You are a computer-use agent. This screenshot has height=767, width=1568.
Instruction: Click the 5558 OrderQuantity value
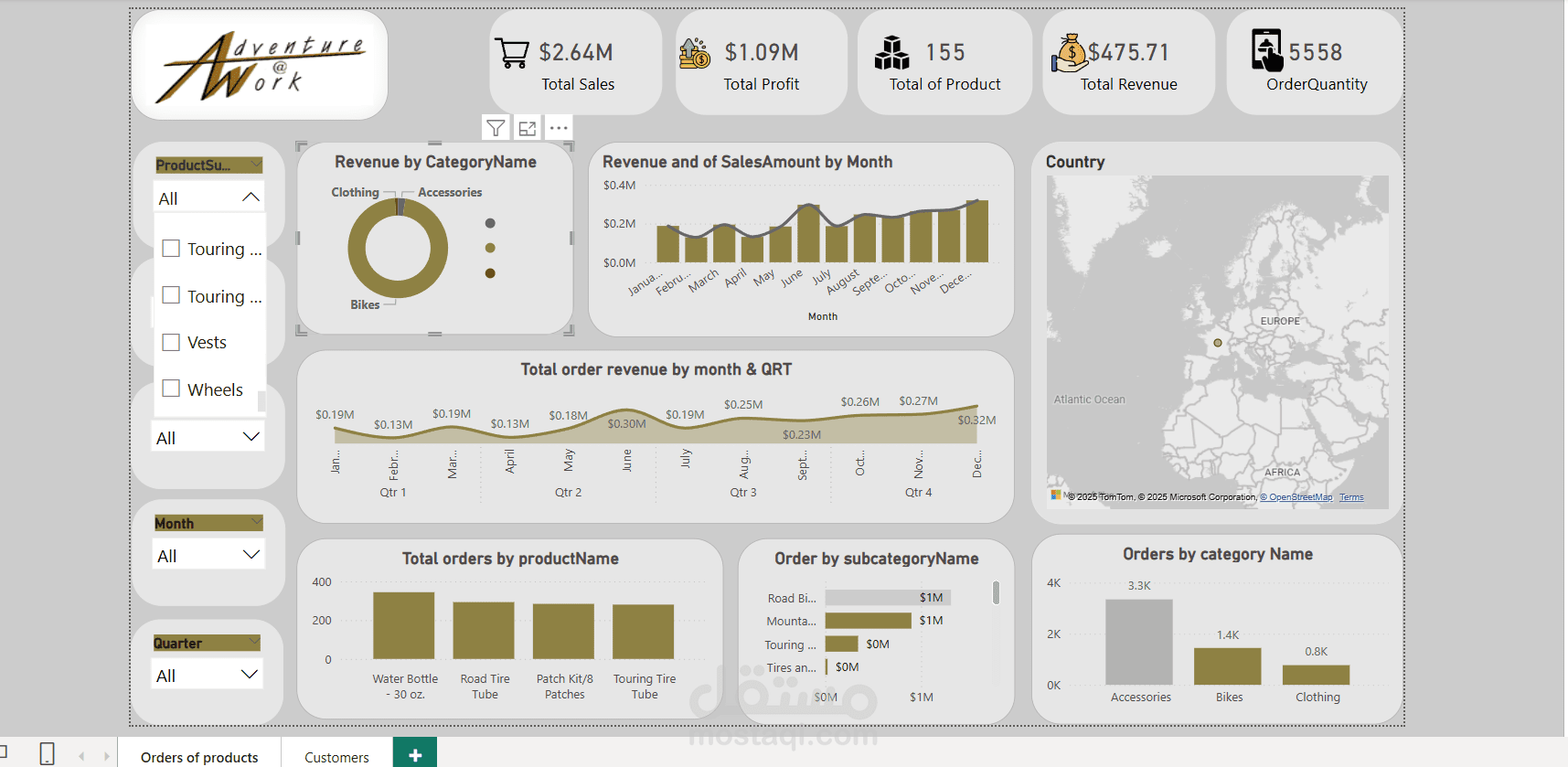pyautogui.click(x=1316, y=53)
